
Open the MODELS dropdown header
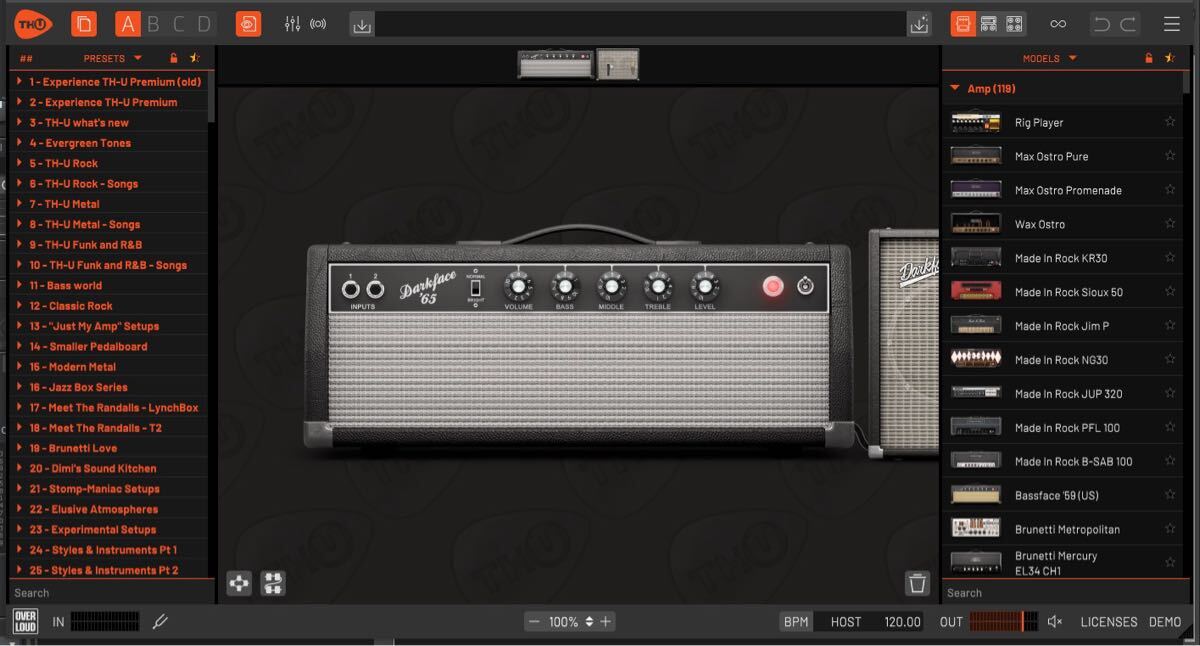pyautogui.click(x=1049, y=59)
